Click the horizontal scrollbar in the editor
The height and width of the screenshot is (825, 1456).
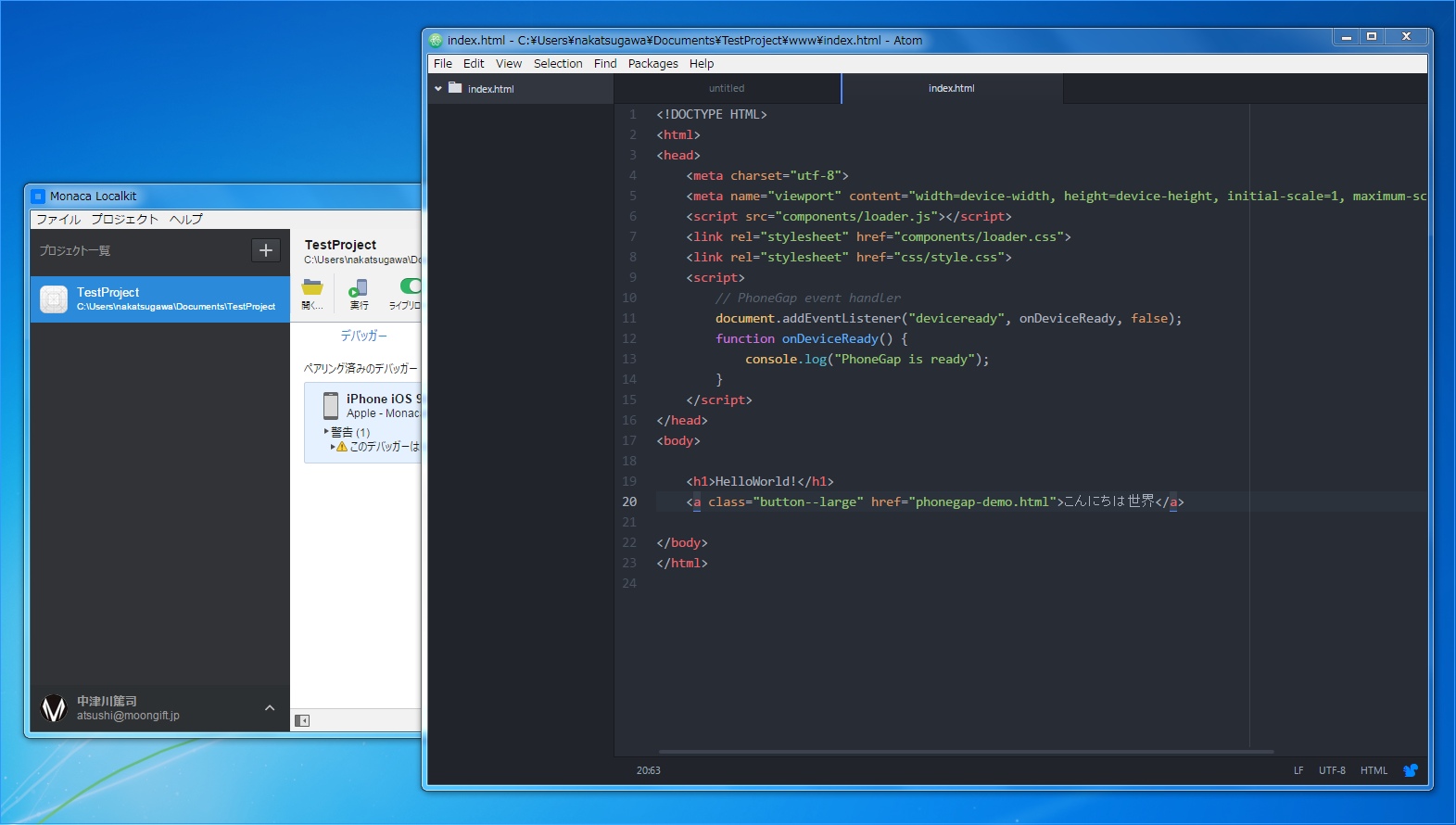coord(965,752)
